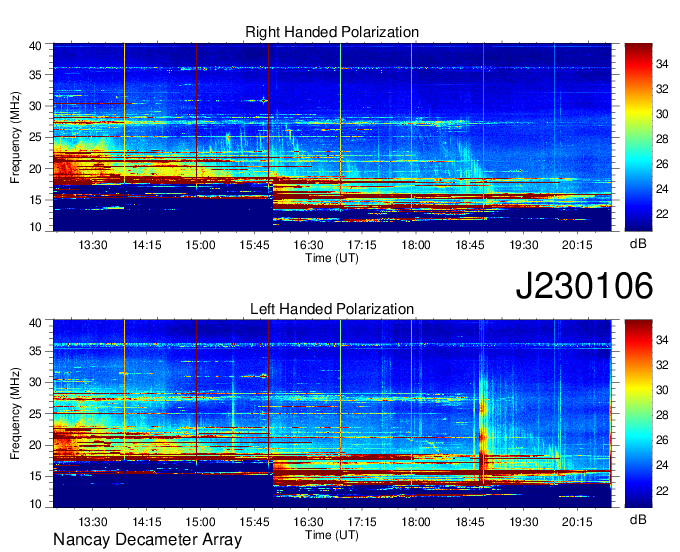Click the Right Handed Polarization spectrogram plot
This screenshot has height=552, width=680.
click(x=332, y=137)
